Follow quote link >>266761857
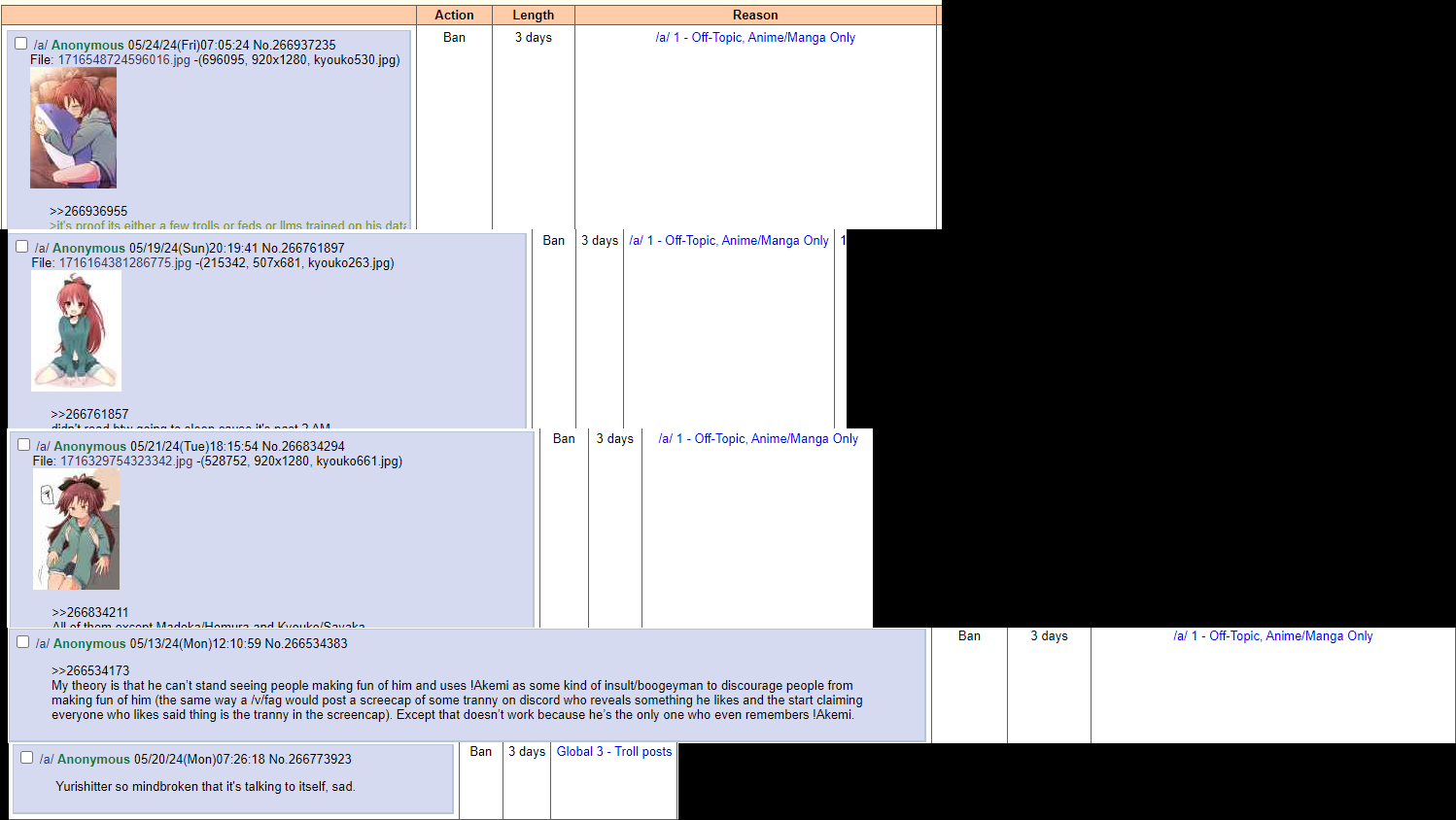The height and width of the screenshot is (820, 1456). [x=89, y=415]
